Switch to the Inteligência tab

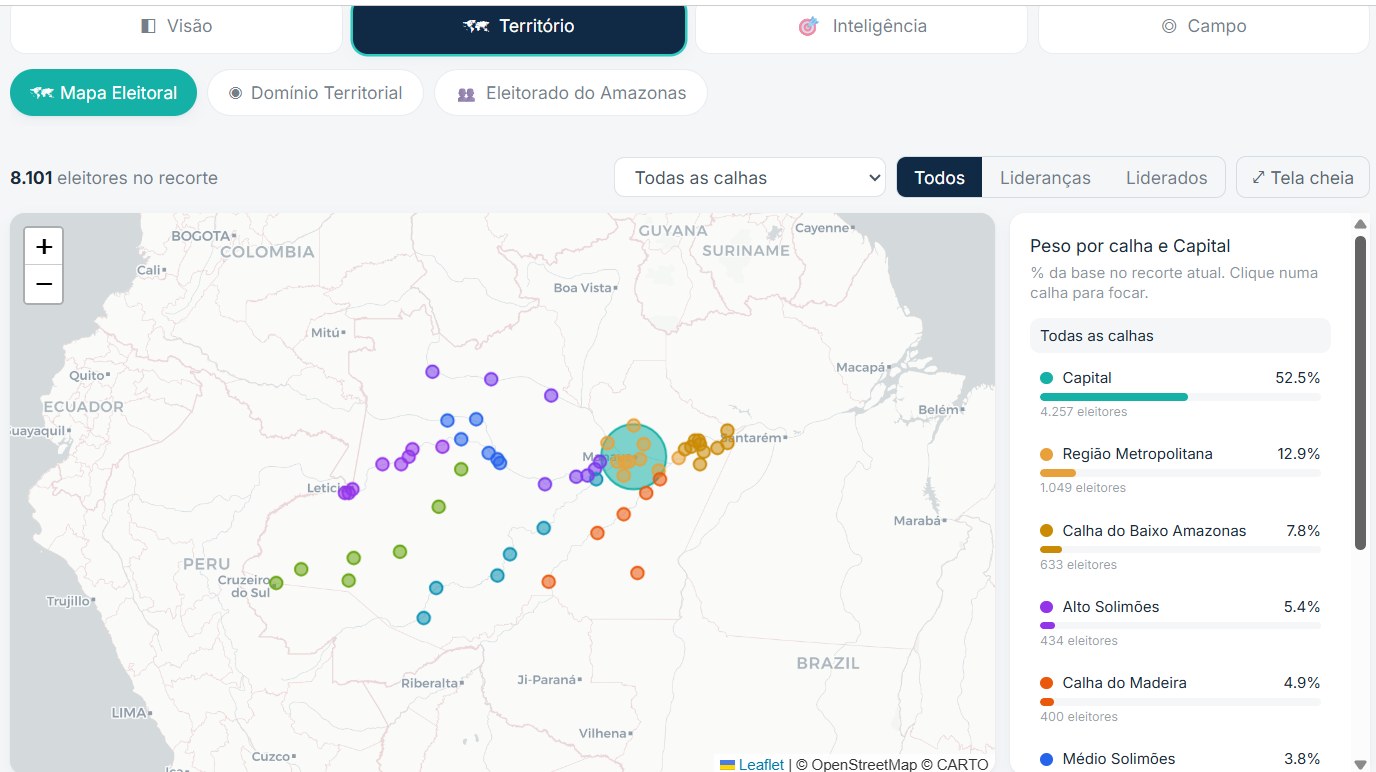[x=861, y=27]
